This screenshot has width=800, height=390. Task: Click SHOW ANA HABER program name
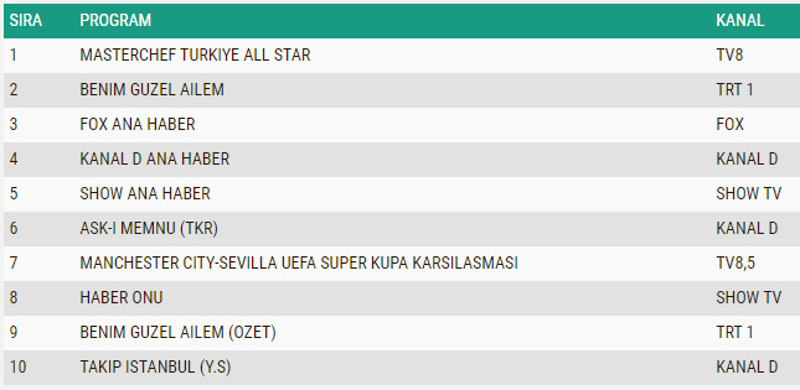pos(145,194)
